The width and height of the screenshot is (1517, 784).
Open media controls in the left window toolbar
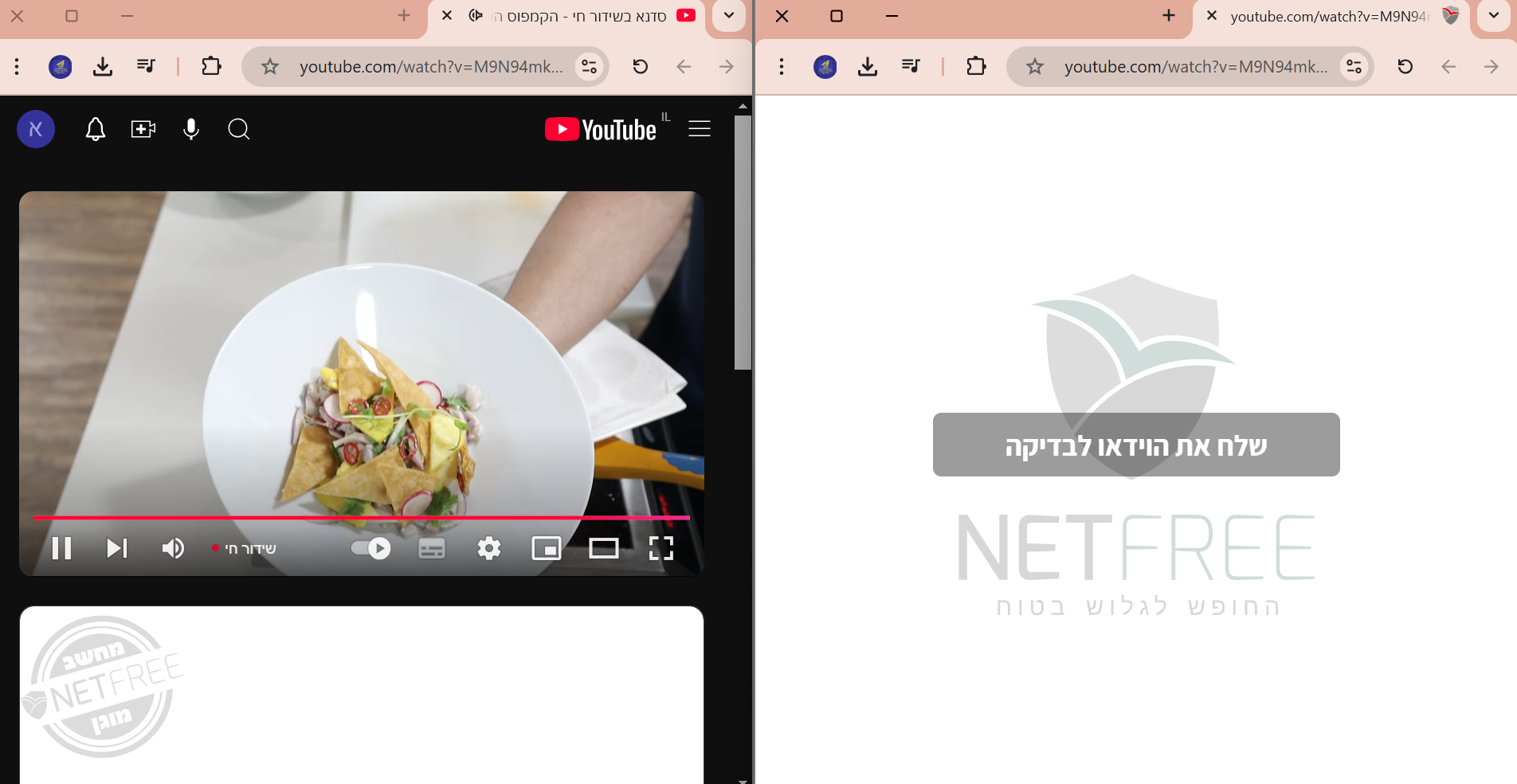pyautogui.click(x=146, y=66)
